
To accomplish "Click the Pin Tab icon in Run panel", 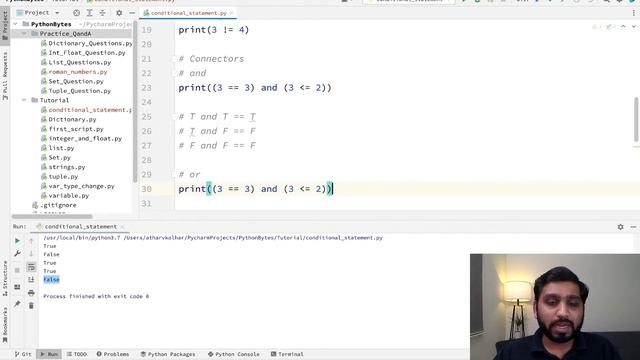I will point(17,304).
